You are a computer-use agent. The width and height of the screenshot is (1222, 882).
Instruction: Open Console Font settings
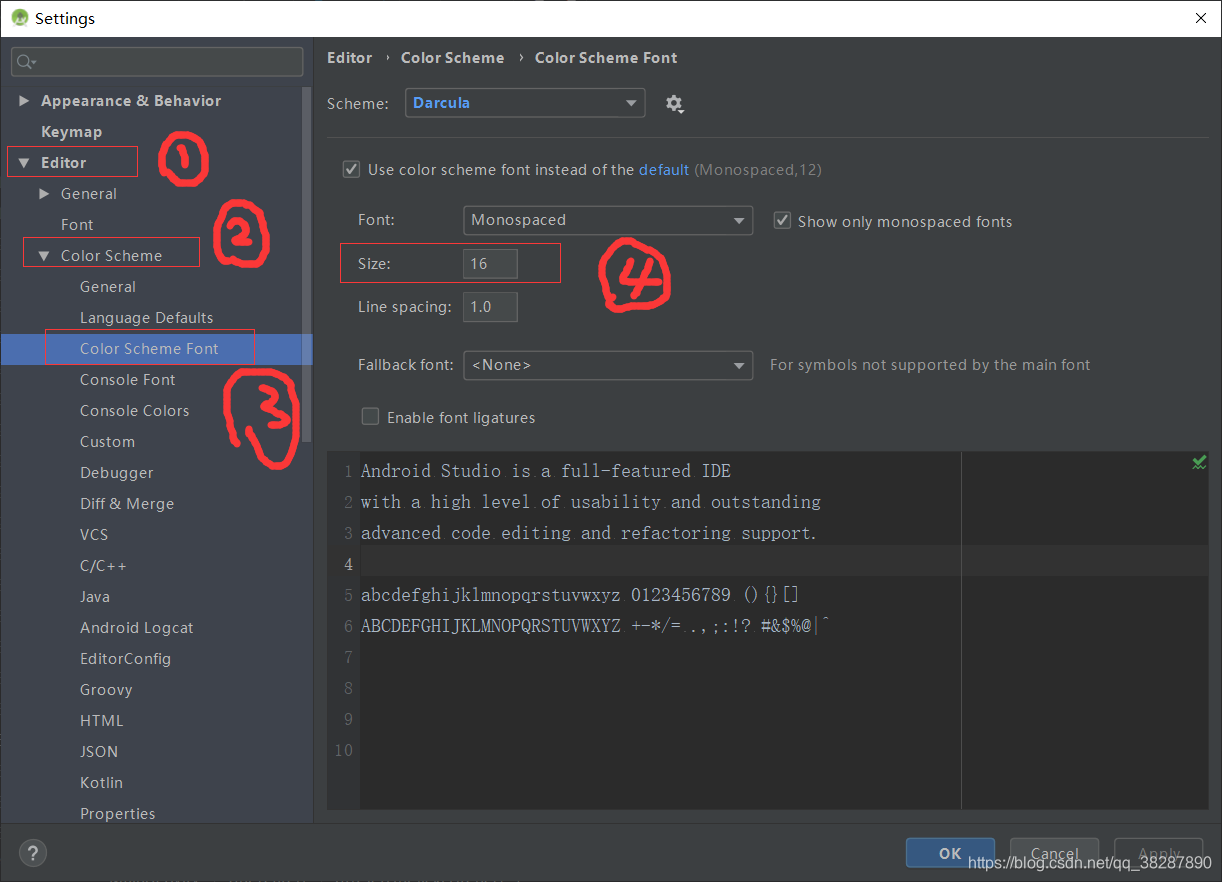(x=128, y=380)
